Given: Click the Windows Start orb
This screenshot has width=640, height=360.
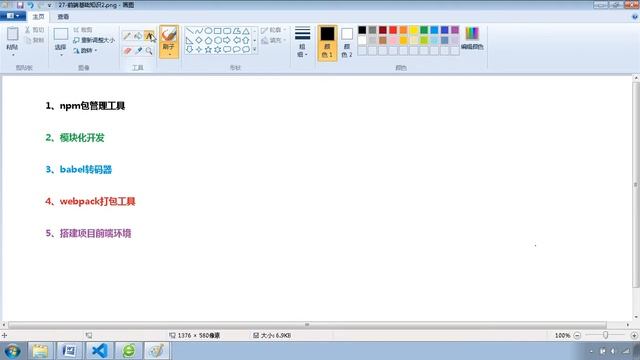Looking at the screenshot, I should click(12, 351).
